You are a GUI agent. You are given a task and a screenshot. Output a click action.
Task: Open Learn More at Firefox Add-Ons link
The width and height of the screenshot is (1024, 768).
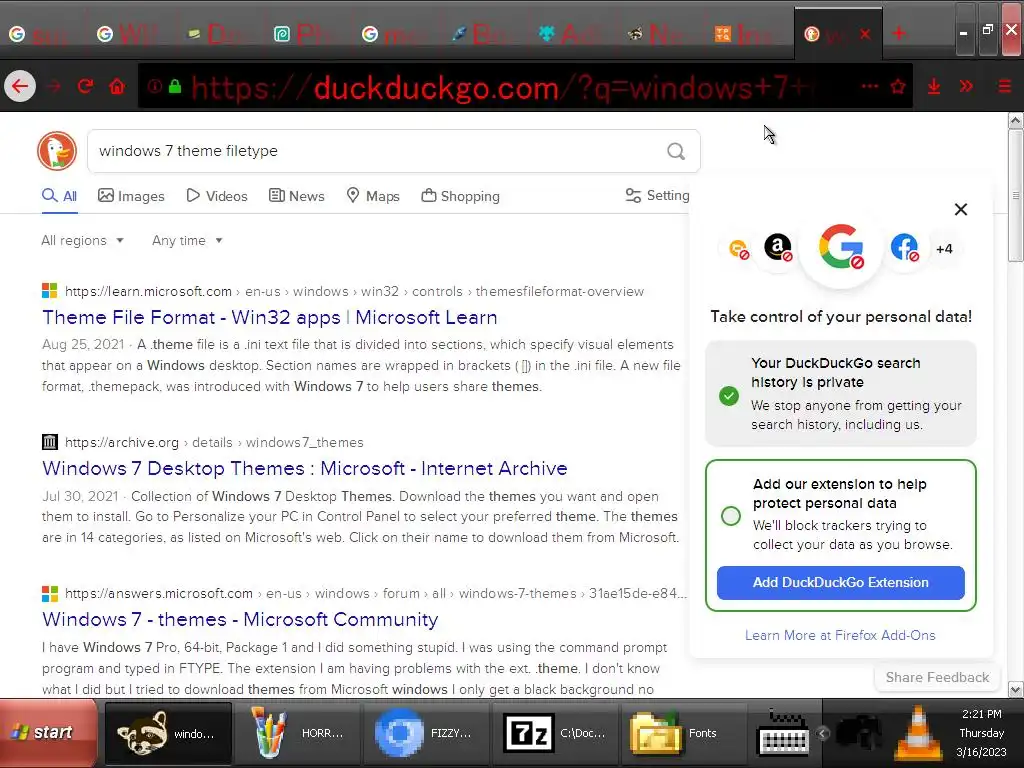(x=840, y=635)
